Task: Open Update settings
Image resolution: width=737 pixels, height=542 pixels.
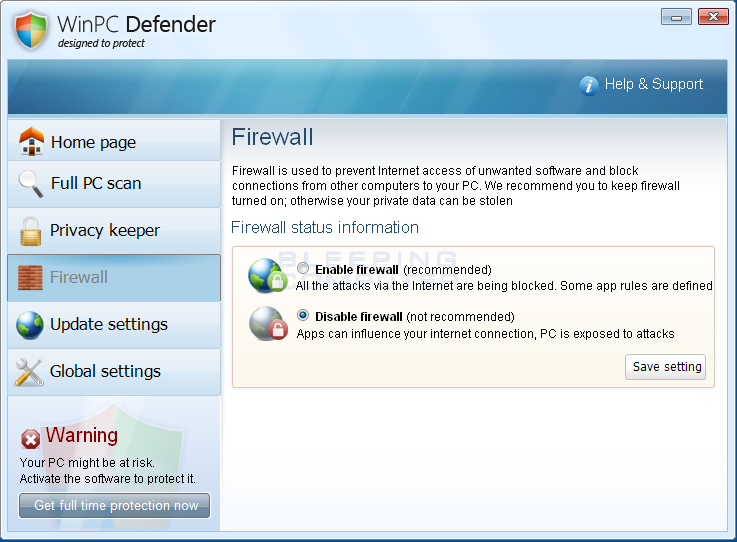Action: (114, 325)
